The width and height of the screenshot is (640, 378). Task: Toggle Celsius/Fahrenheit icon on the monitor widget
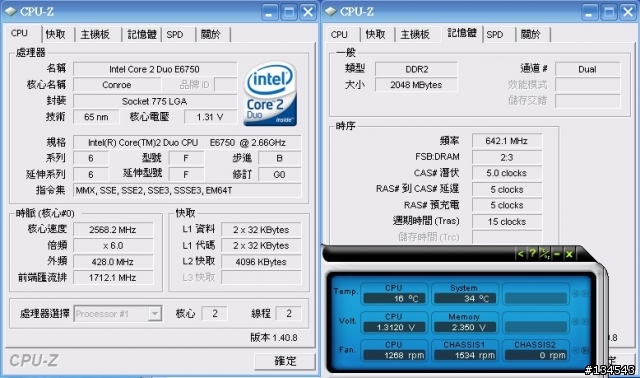(544, 254)
